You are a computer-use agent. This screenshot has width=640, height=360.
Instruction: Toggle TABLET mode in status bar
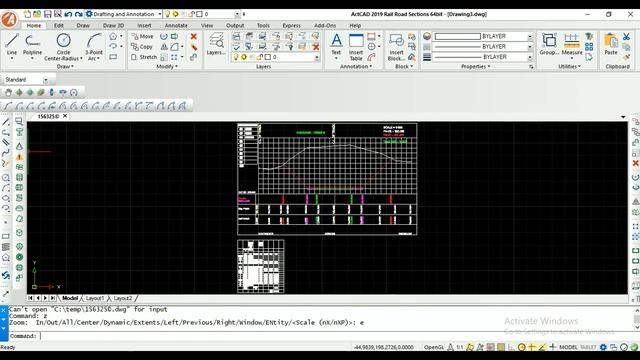pos(588,347)
